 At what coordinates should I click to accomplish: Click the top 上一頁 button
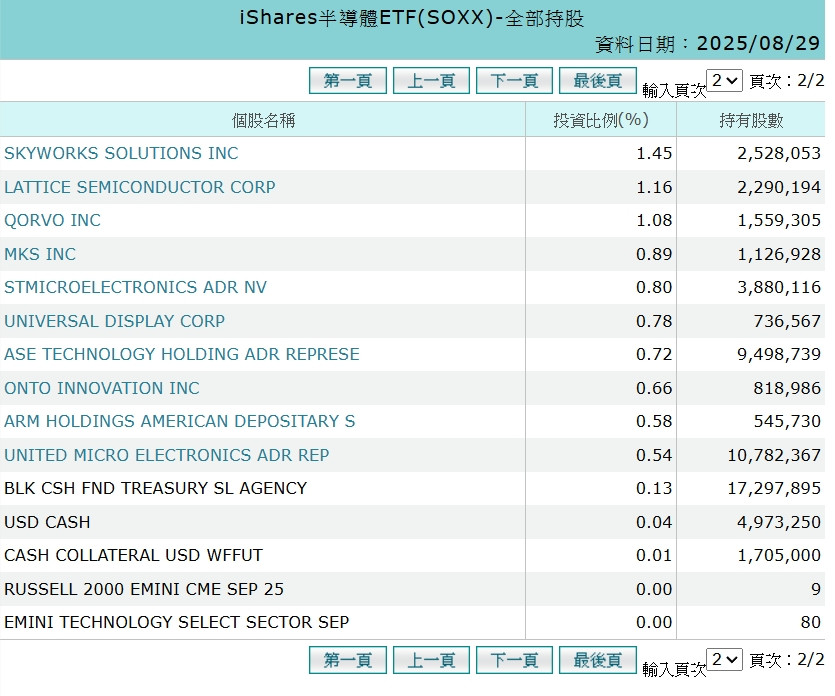431,80
